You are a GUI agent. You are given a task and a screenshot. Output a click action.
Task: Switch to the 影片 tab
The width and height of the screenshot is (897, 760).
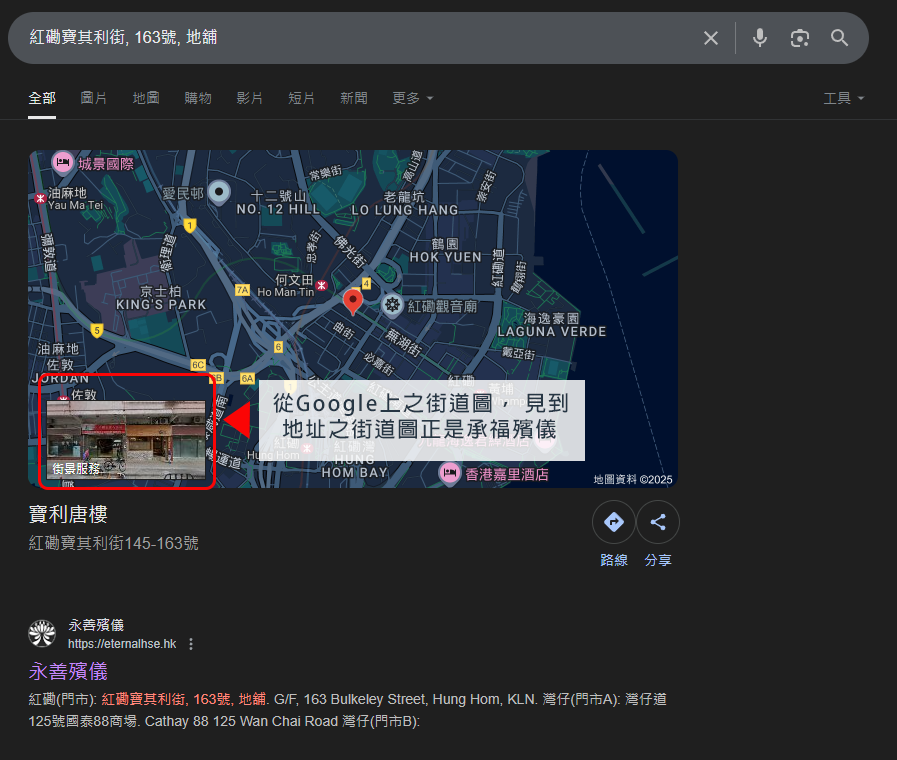(250, 98)
